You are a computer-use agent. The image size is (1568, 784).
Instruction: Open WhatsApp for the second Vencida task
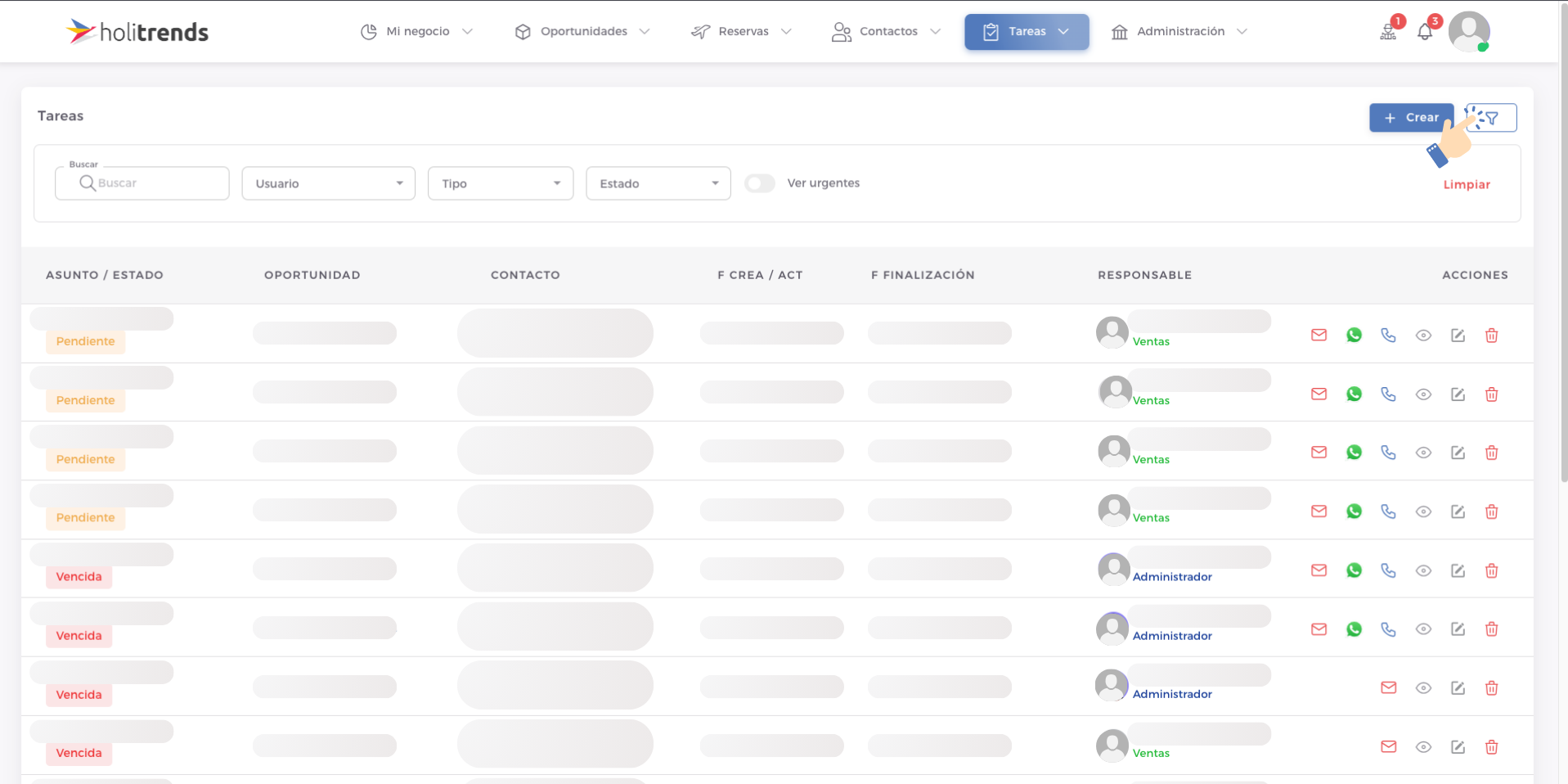[1354, 629]
